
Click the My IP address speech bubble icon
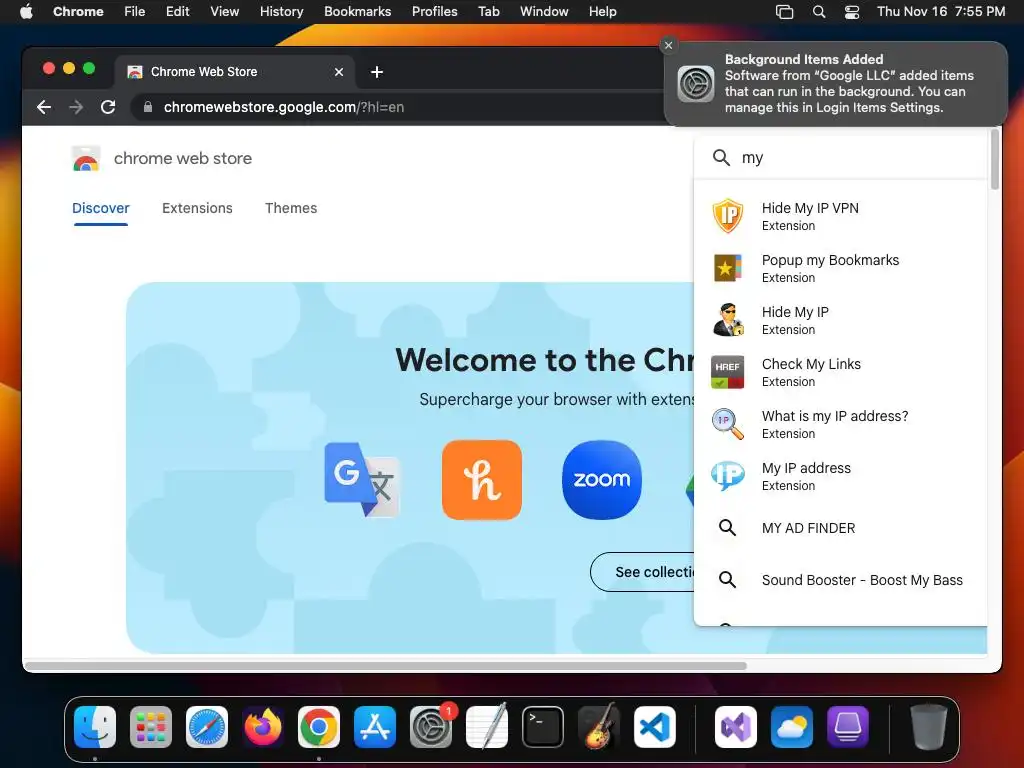tap(728, 476)
